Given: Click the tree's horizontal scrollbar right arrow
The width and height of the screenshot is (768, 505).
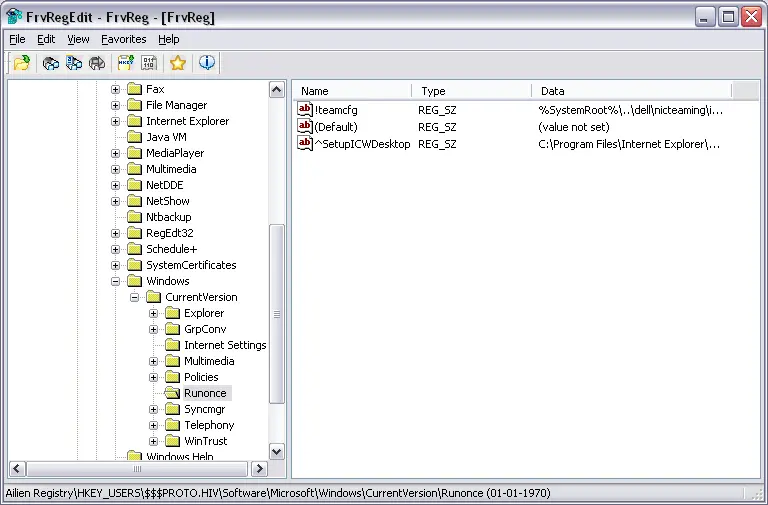Looking at the screenshot, I should click(259, 469).
